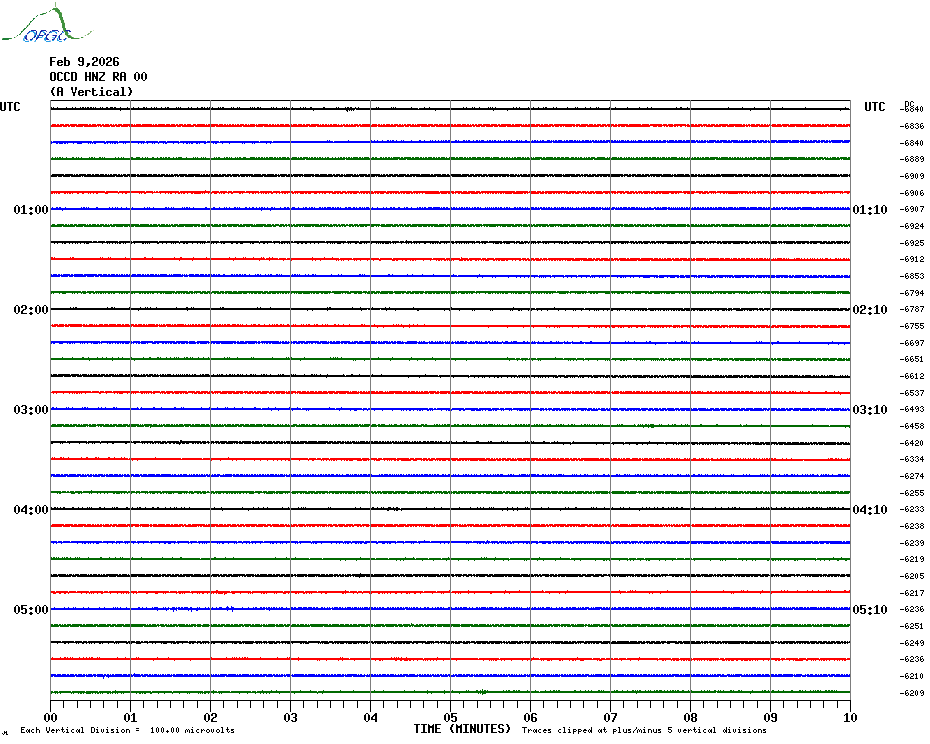Viewport: 930px width, 744px height.
Task: Select the -6889 DC offset value
Action: coord(912,159)
